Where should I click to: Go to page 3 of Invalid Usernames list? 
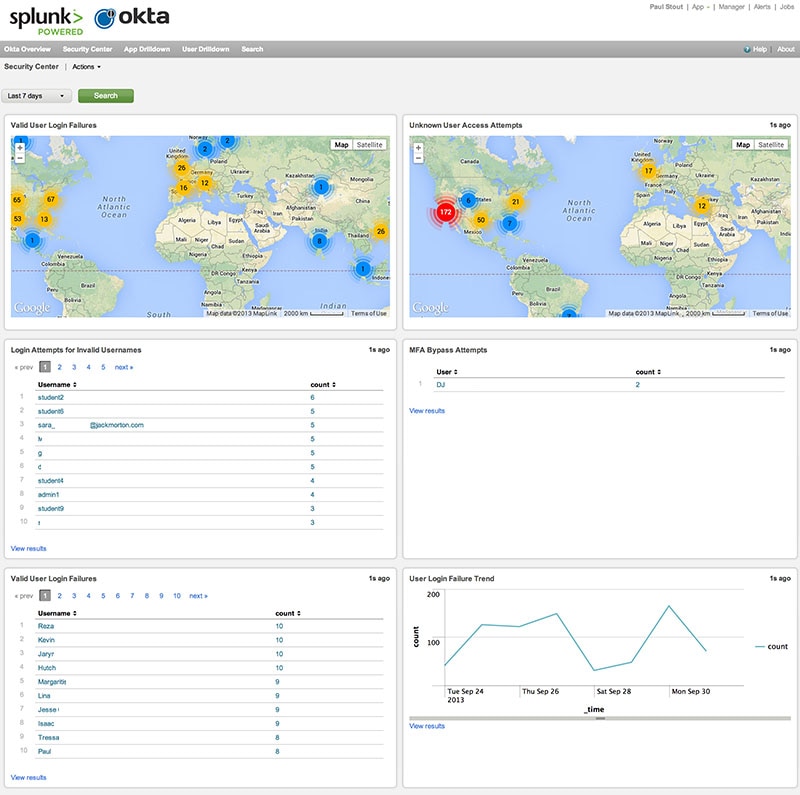tap(74, 367)
